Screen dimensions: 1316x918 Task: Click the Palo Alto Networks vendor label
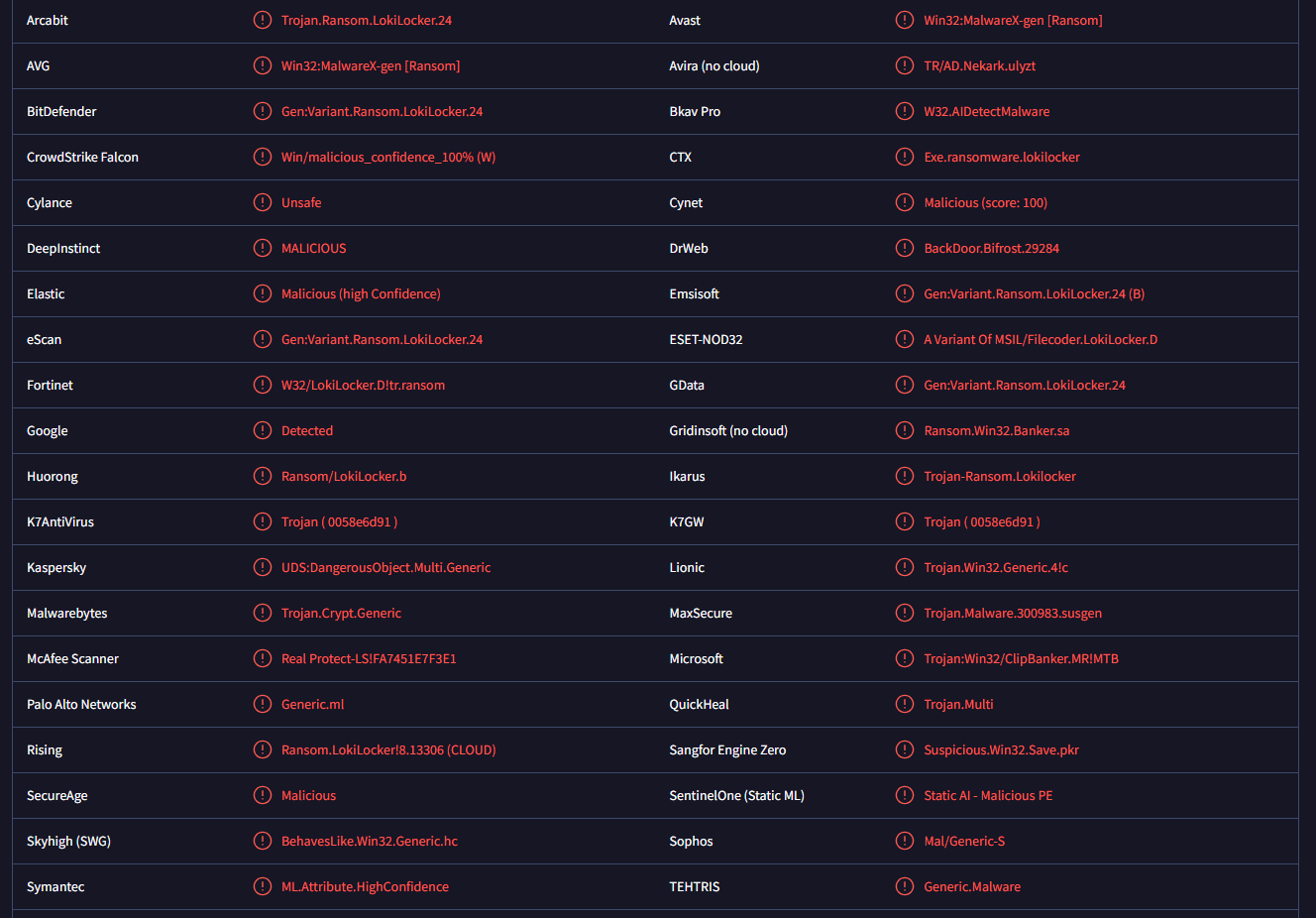(81, 704)
